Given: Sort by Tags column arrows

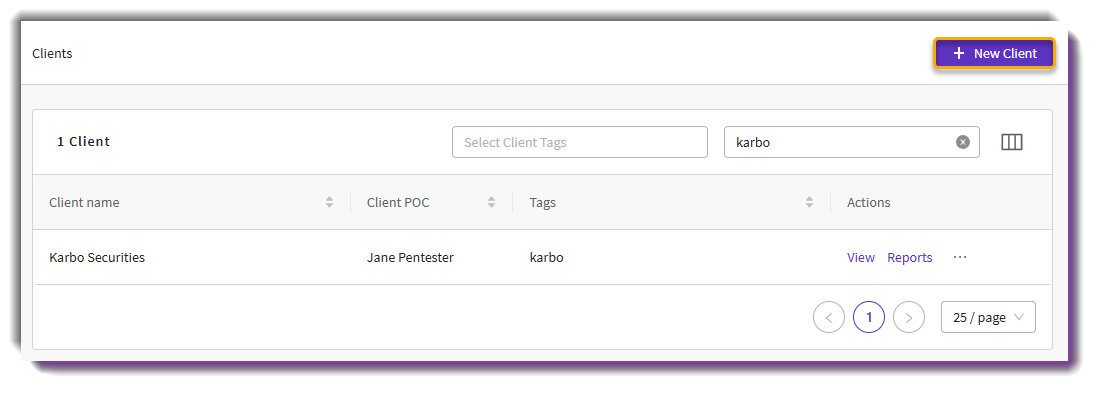Looking at the screenshot, I should pos(809,203).
